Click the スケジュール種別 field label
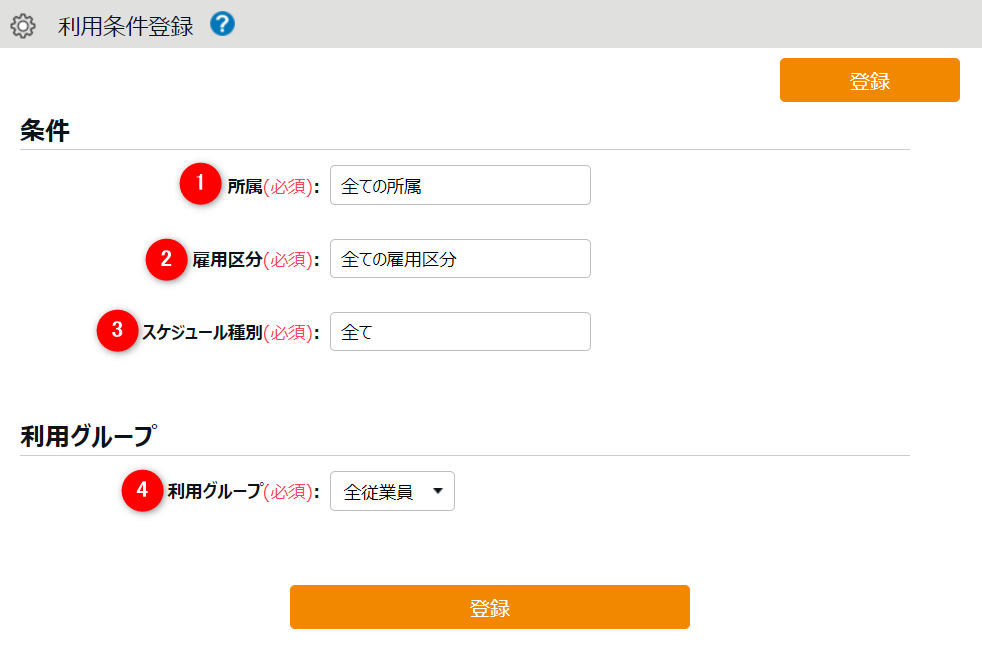The image size is (982, 650). pyautogui.click(x=201, y=333)
